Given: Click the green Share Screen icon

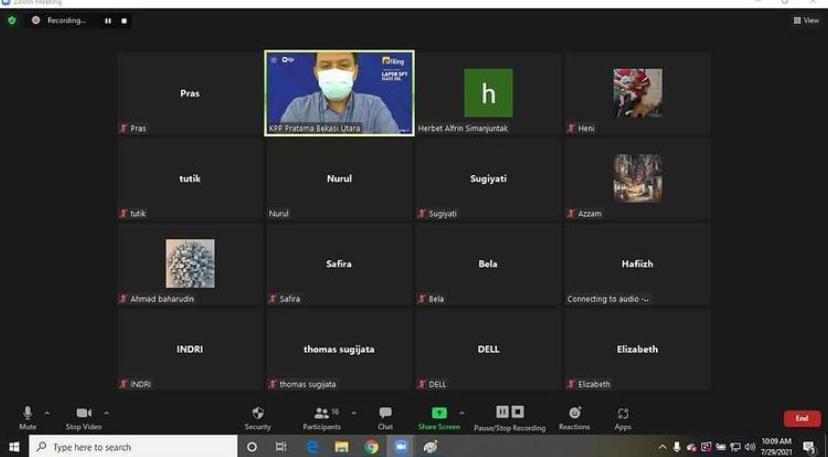Looking at the screenshot, I should [439, 413].
